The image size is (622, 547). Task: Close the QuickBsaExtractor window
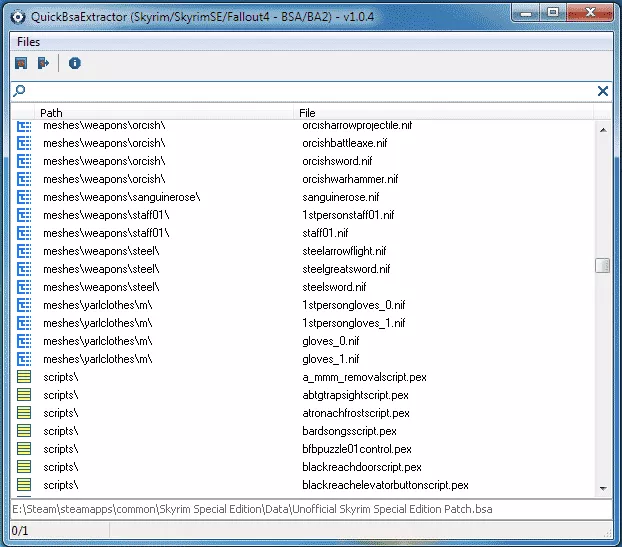pyautogui.click(x=590, y=13)
